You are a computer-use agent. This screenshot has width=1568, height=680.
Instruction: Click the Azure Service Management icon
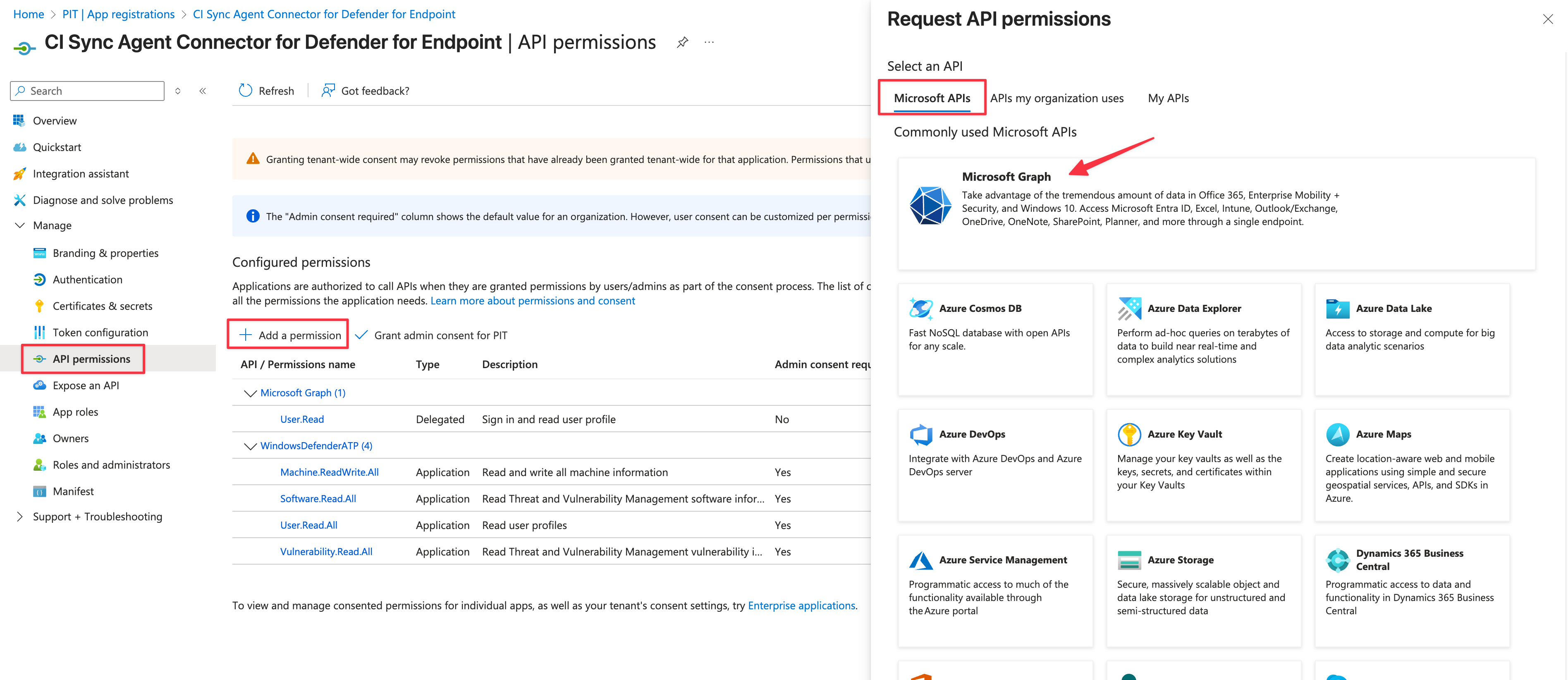point(921,560)
